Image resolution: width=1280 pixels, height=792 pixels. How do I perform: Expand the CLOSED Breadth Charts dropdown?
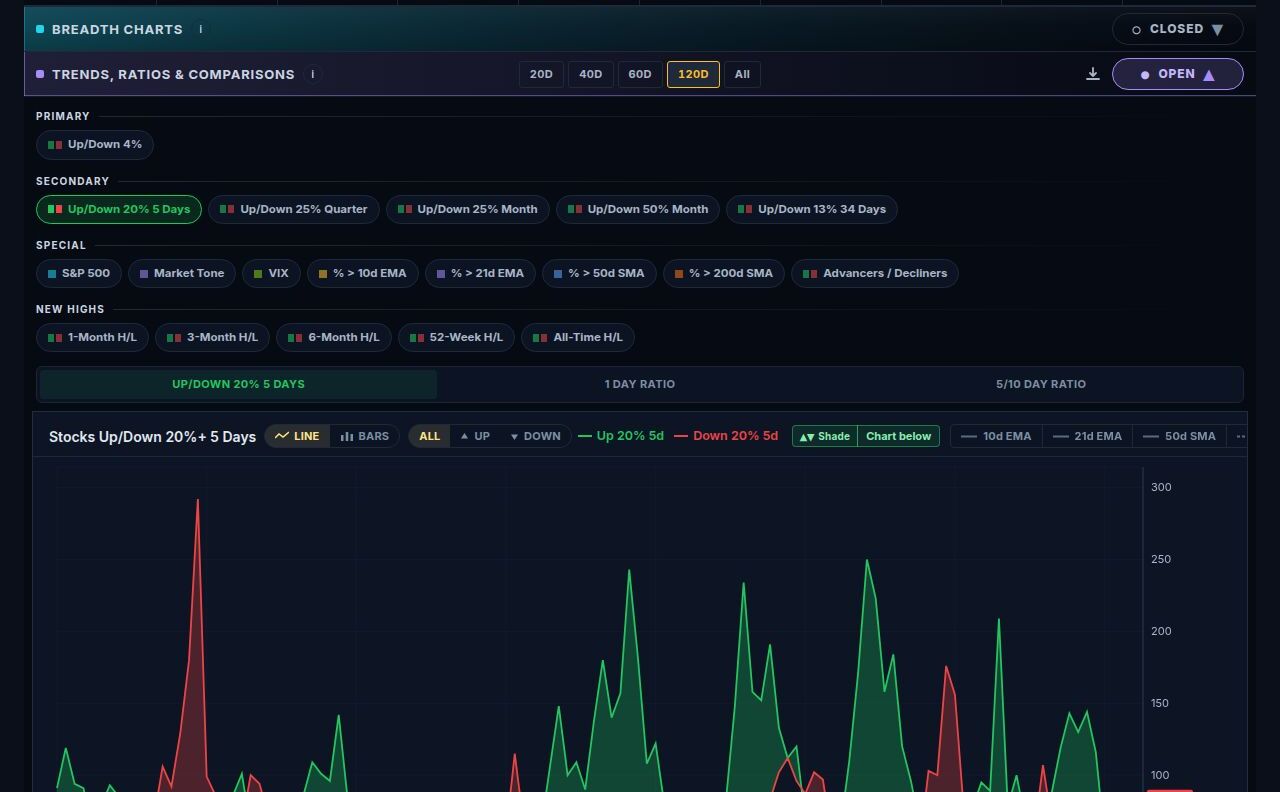click(x=1177, y=29)
